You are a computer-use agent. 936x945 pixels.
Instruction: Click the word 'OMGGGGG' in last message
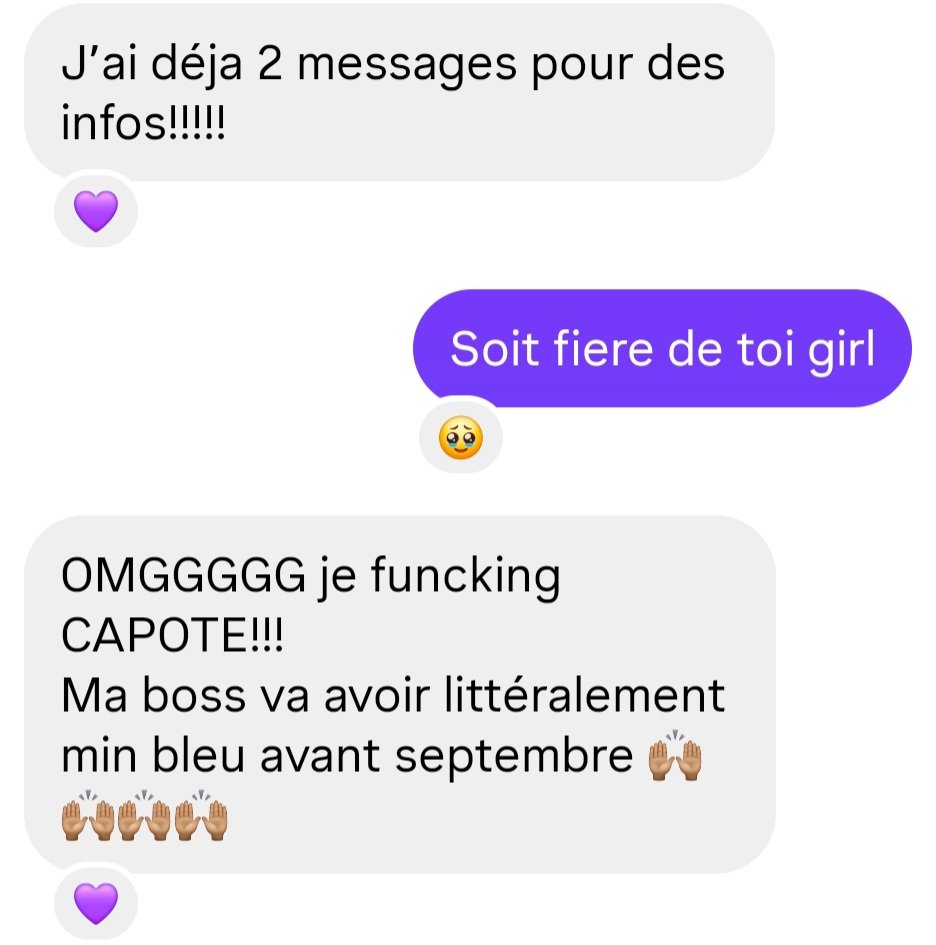point(184,576)
